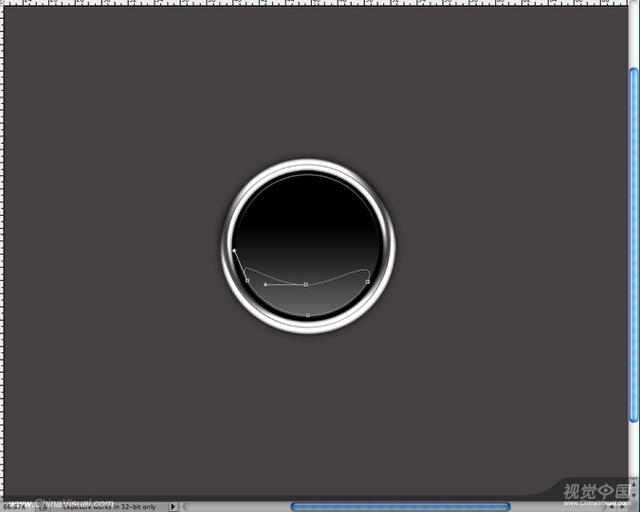Select the center anchor point on the curve
The height and width of the screenshot is (512, 640).
click(306, 285)
